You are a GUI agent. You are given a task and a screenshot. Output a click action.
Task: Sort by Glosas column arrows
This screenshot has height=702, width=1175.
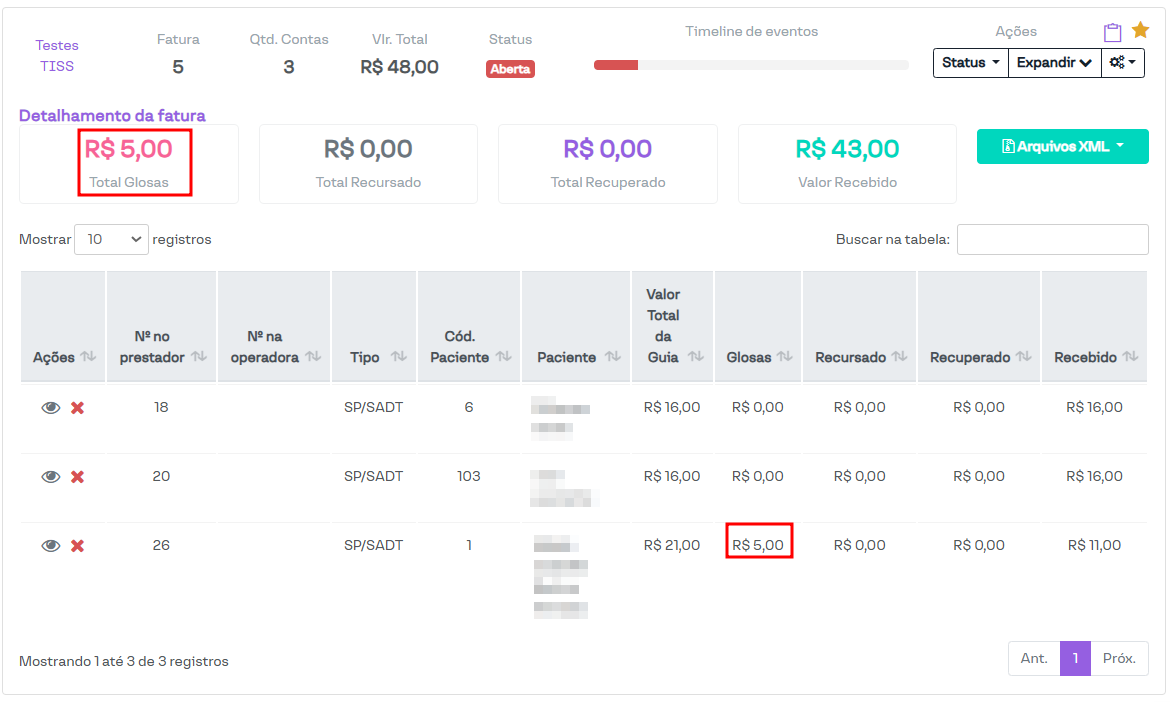pos(784,357)
